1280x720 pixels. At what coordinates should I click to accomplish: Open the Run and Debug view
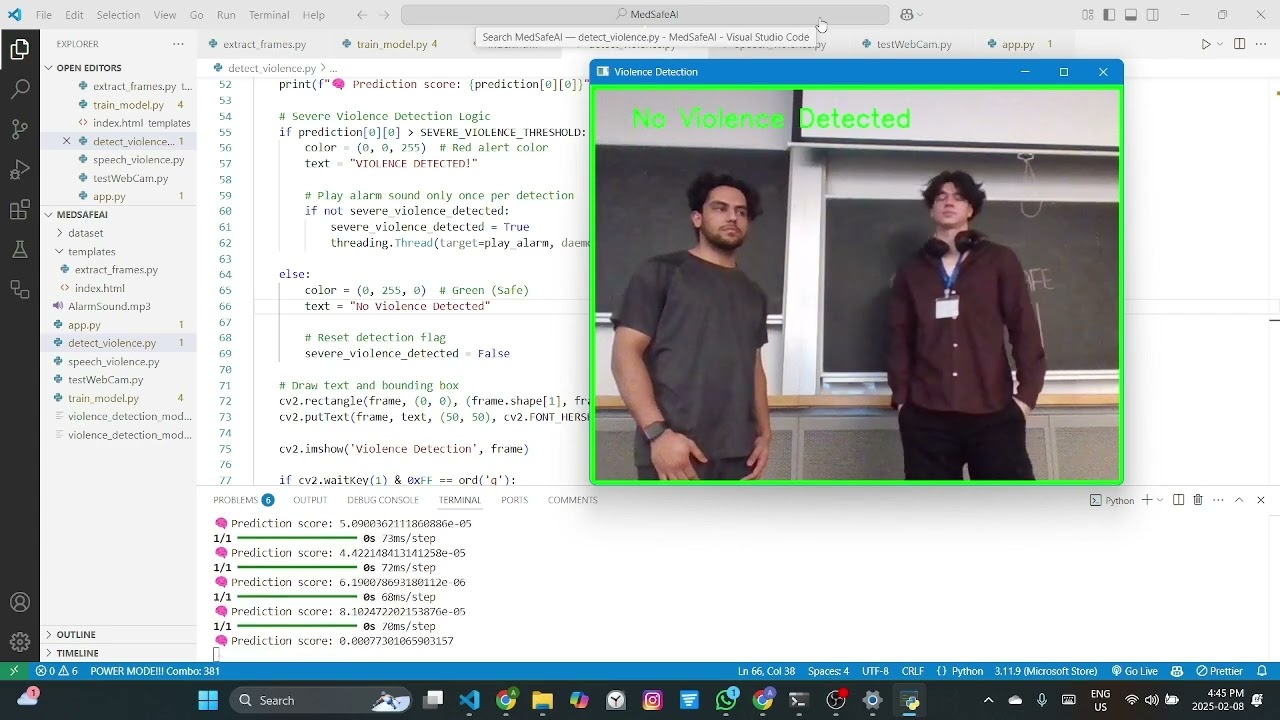pos(19,169)
